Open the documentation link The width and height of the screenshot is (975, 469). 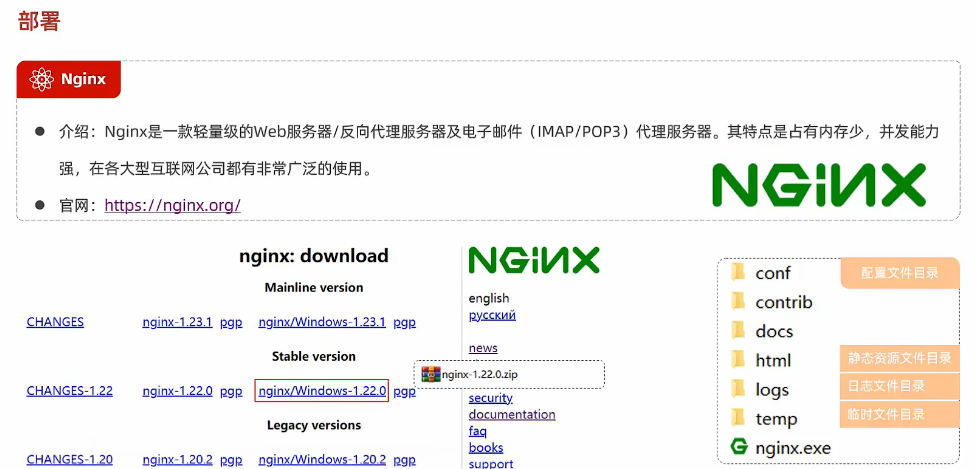click(x=512, y=414)
